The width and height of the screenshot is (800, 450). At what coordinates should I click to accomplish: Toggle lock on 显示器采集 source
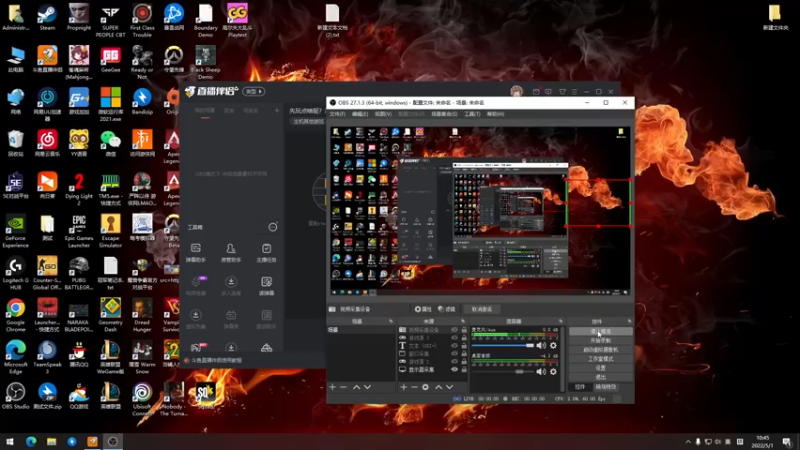click(464, 369)
